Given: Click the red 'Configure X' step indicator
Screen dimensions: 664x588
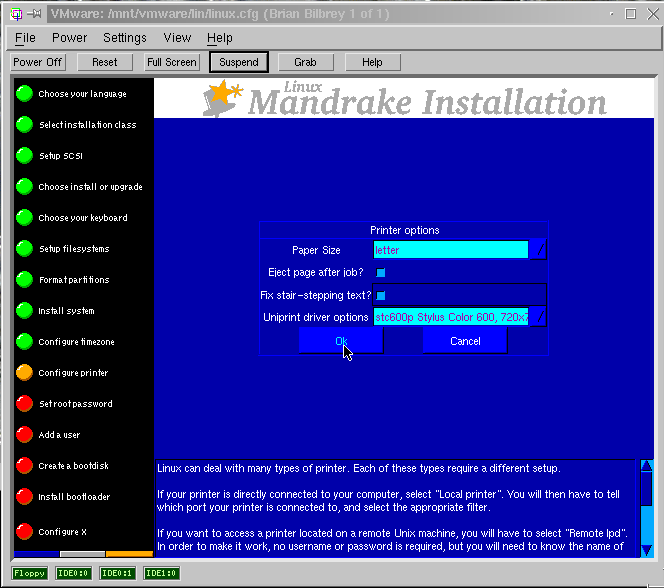Looking at the screenshot, I should [24, 531].
